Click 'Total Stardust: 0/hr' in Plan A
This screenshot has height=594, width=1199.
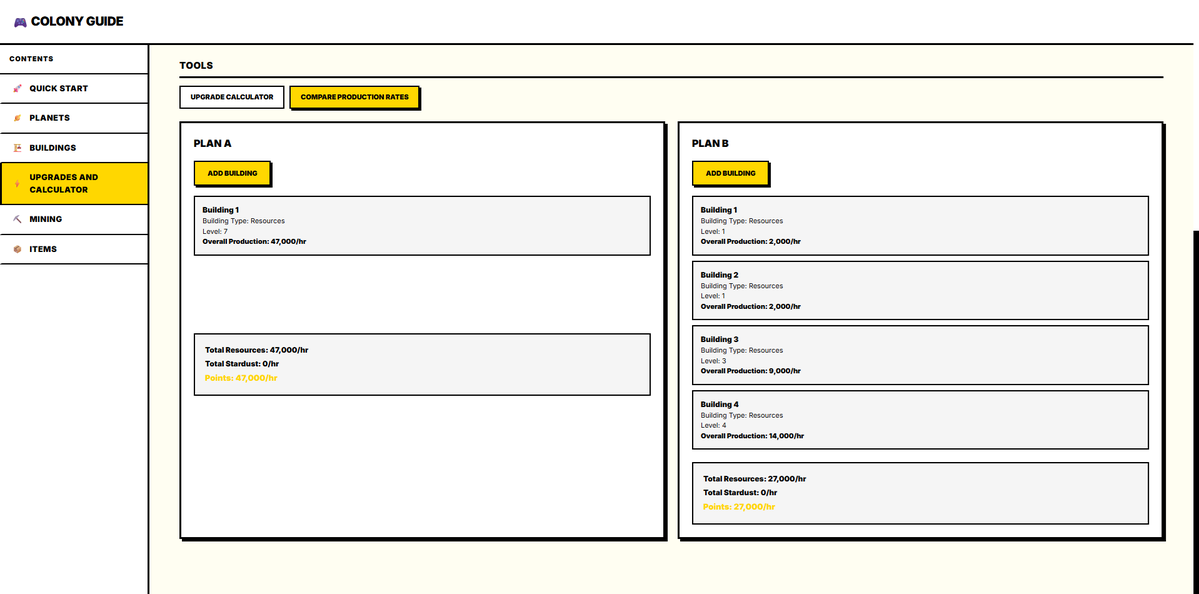242,364
